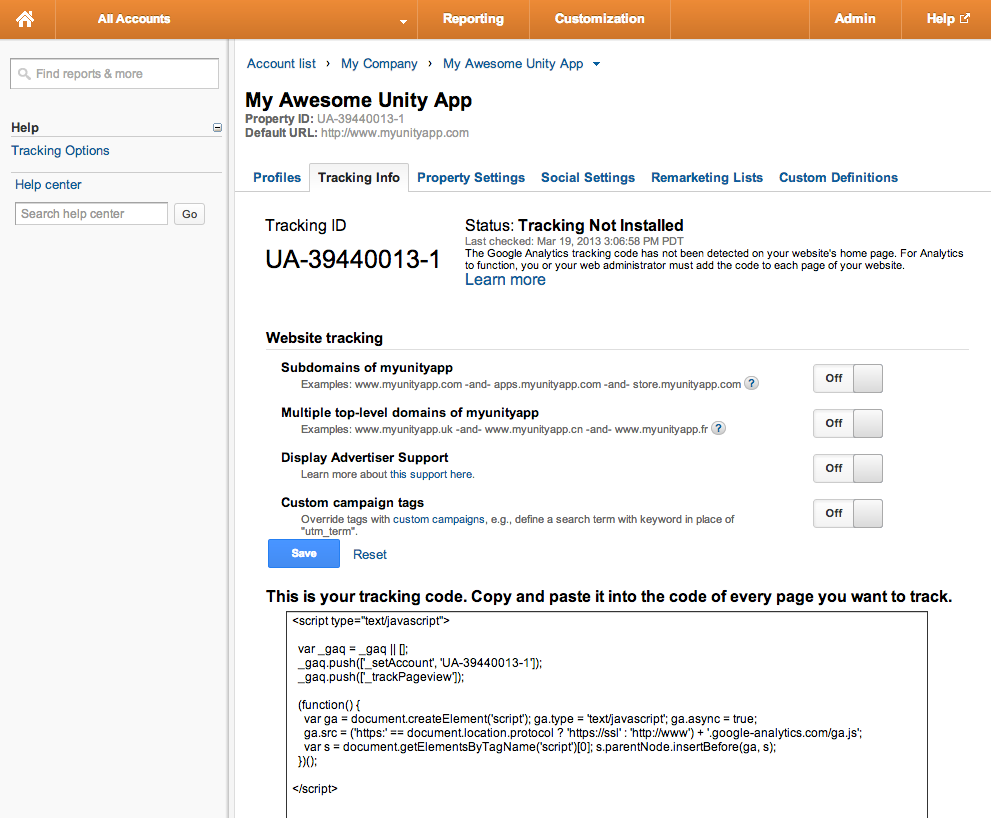The image size is (991, 818).
Task: Switch to the Social Settings tab
Action: [588, 178]
